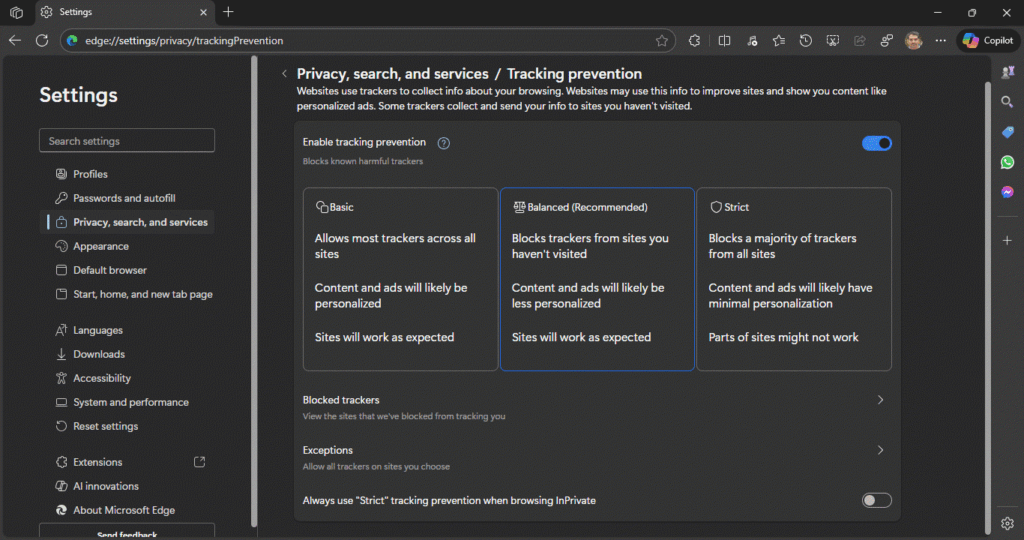
Task: Open Languages settings section
Action: 127,330
